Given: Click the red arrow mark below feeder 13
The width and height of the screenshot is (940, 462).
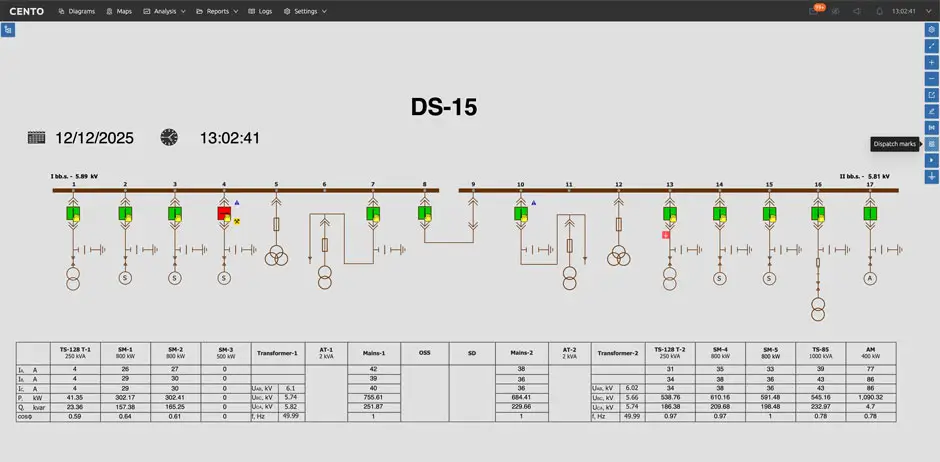Looking at the screenshot, I should 665,235.
